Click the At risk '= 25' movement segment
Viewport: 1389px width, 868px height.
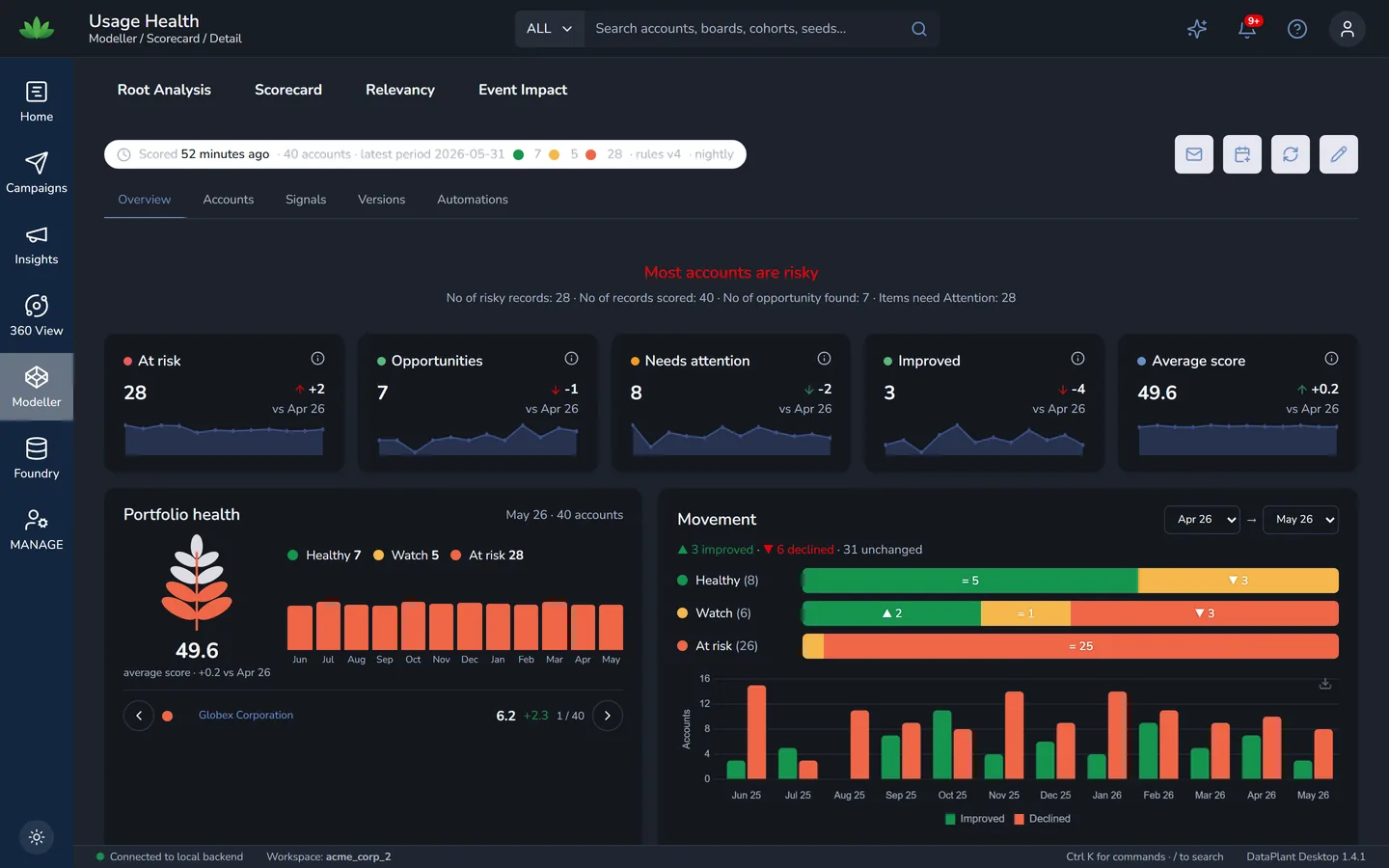click(1081, 646)
